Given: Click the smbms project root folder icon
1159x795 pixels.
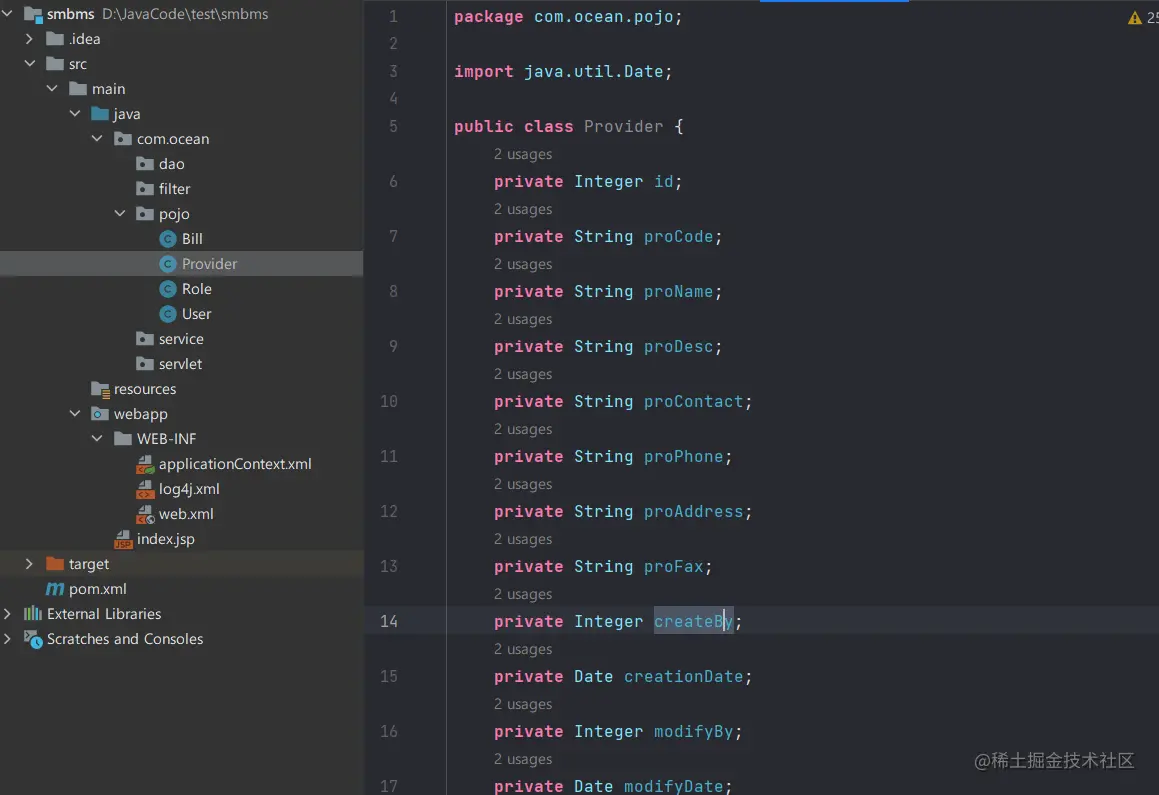Looking at the screenshot, I should coord(33,14).
